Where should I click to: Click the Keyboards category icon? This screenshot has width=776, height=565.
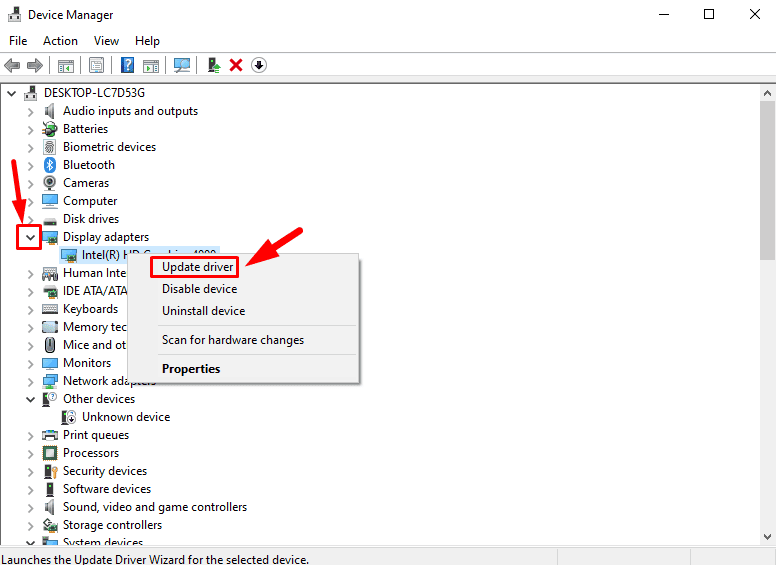pos(50,309)
